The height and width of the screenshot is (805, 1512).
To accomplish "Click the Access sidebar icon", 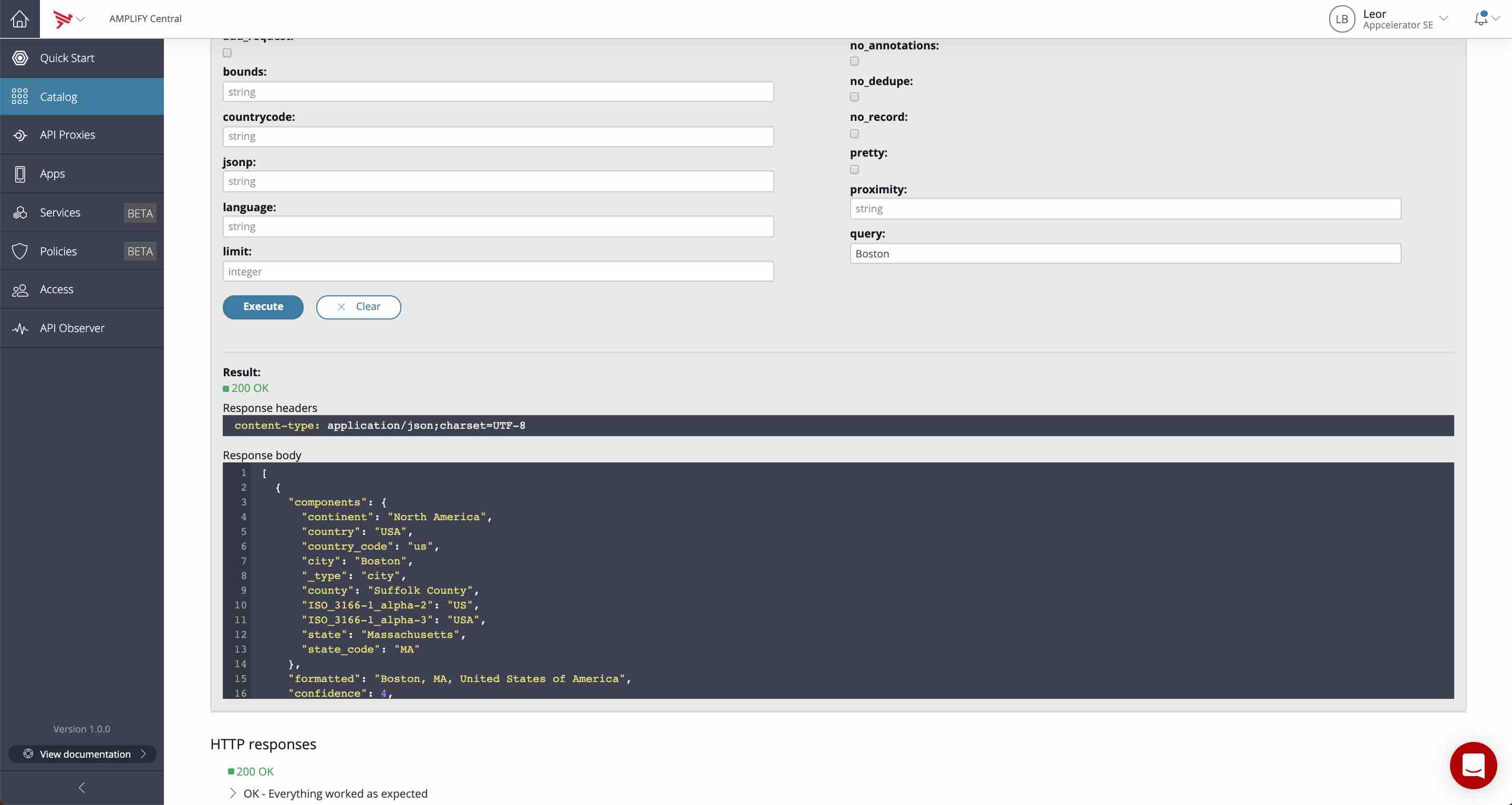I will pos(20,290).
